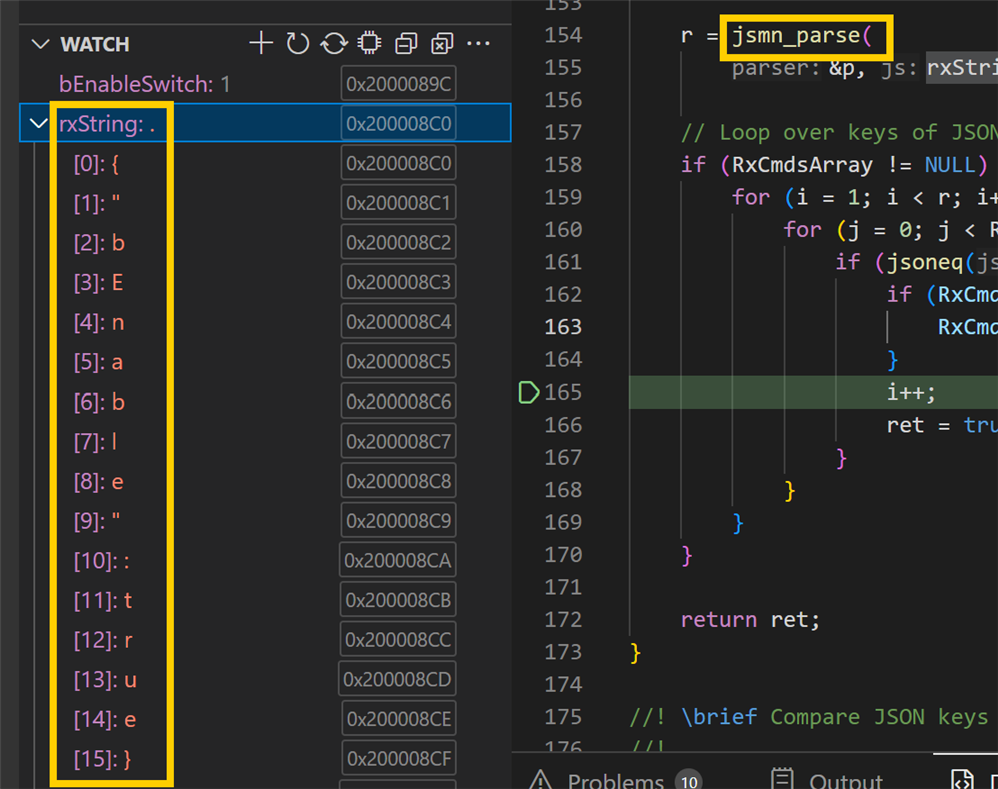Screen dimensions: 998x789
Task: Switch to the Output tab
Action: 827,779
